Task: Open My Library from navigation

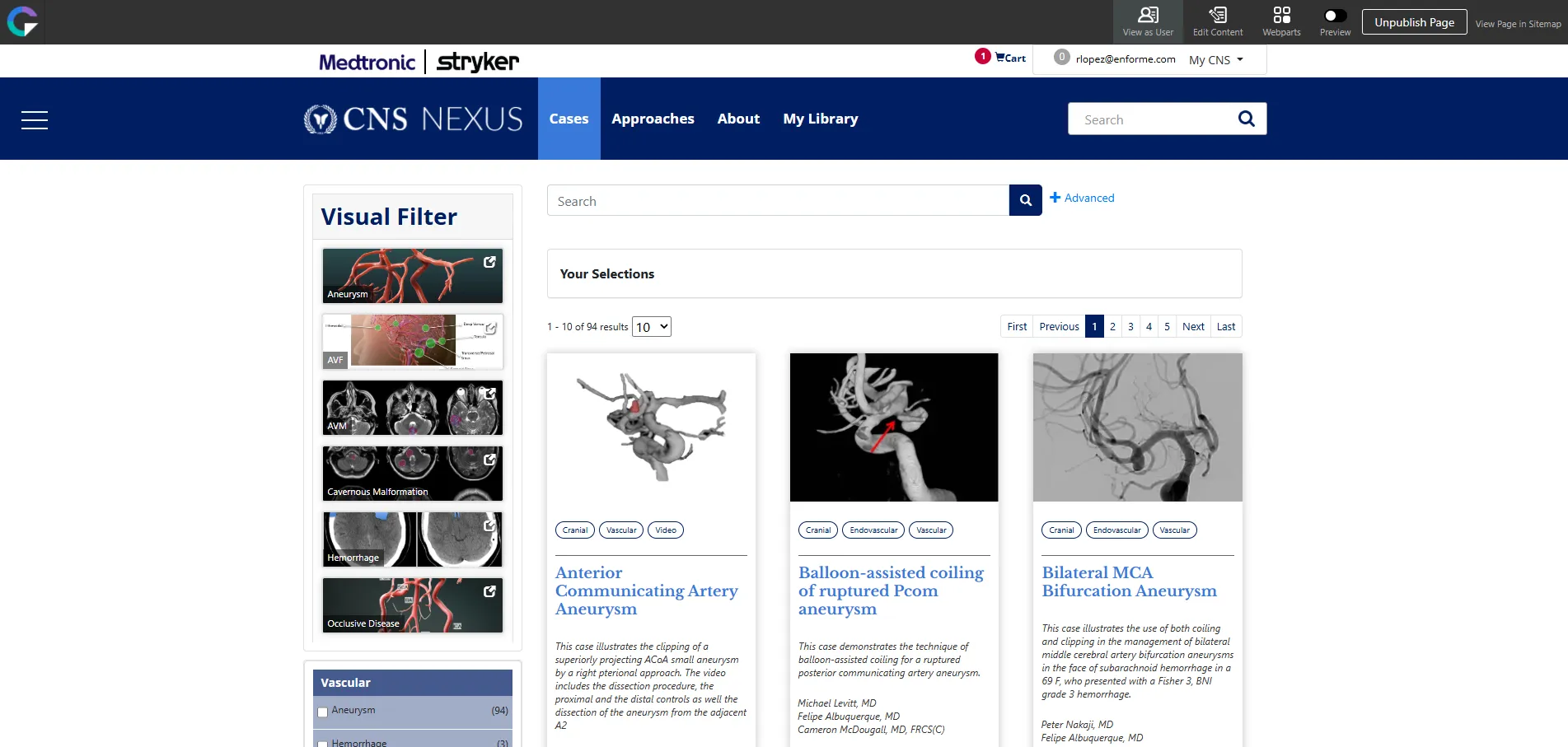Action: pos(821,119)
